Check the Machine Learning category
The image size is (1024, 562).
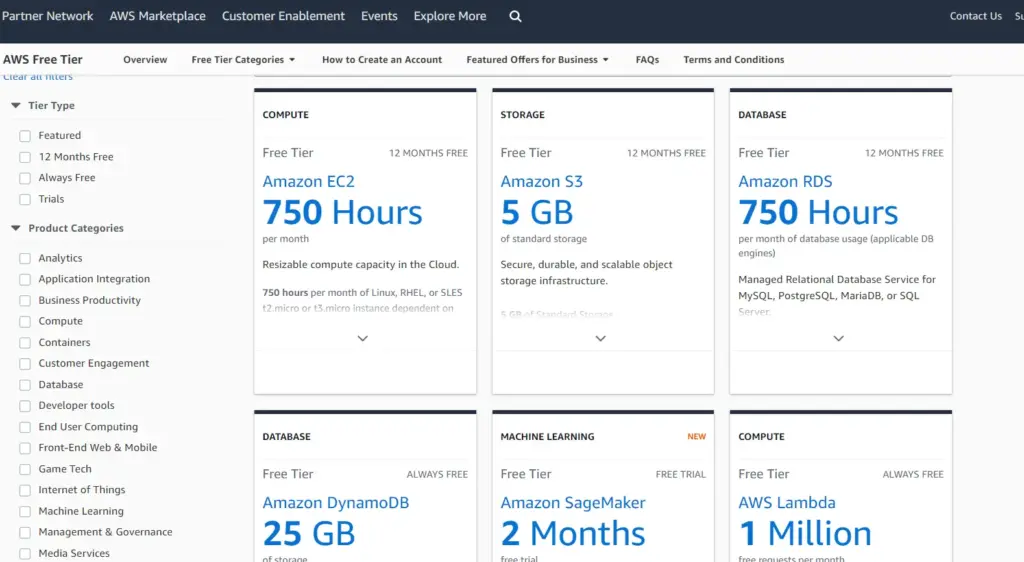[25, 512]
